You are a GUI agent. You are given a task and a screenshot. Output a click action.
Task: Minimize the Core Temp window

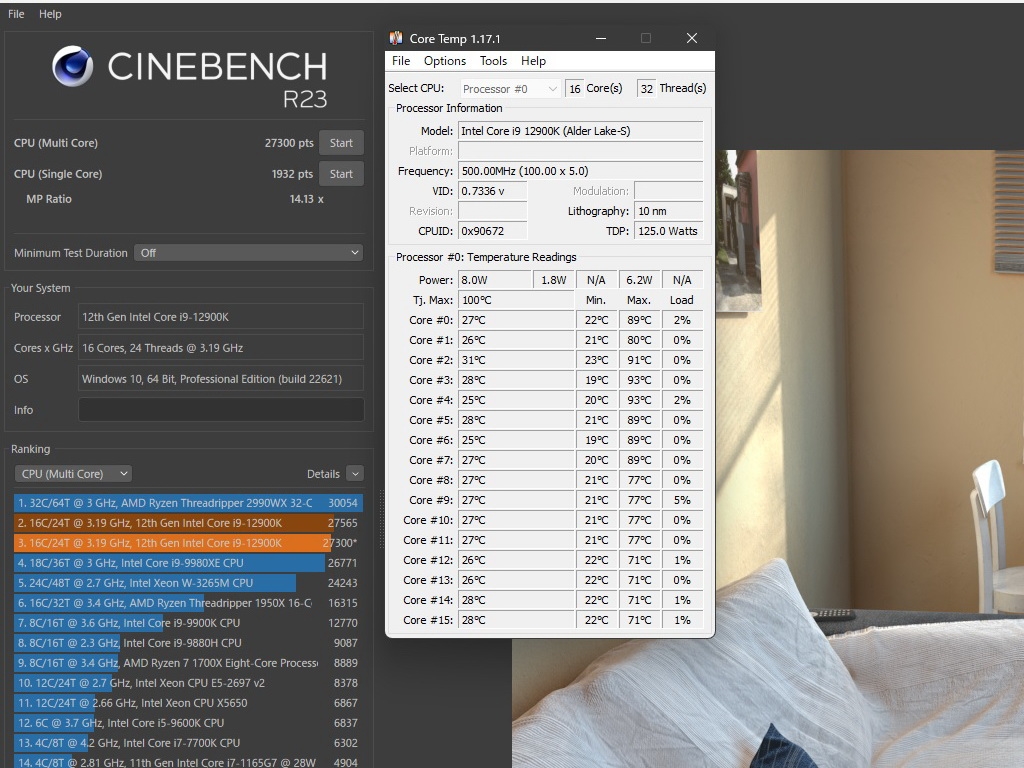601,39
